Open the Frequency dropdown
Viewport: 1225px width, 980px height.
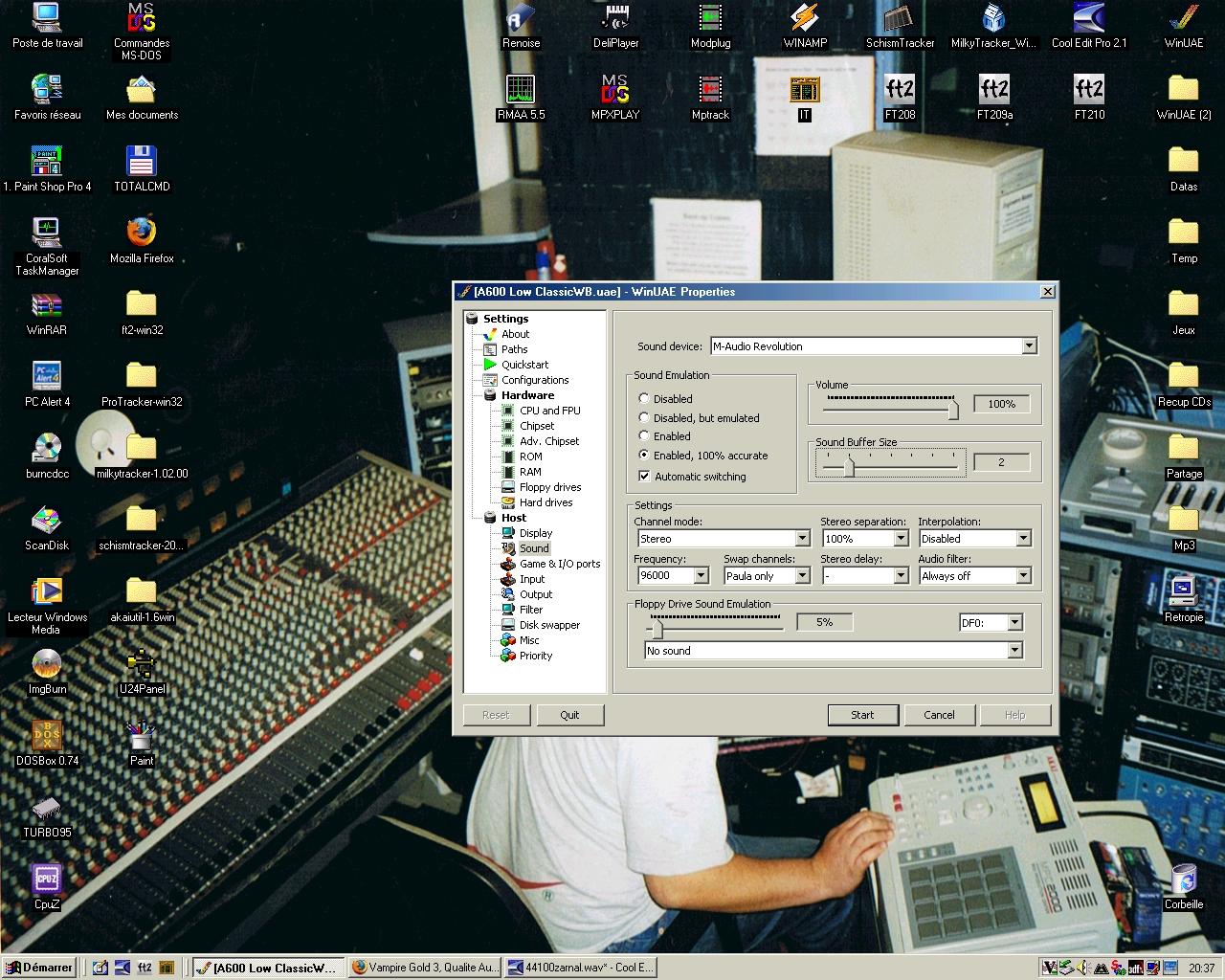(x=701, y=575)
